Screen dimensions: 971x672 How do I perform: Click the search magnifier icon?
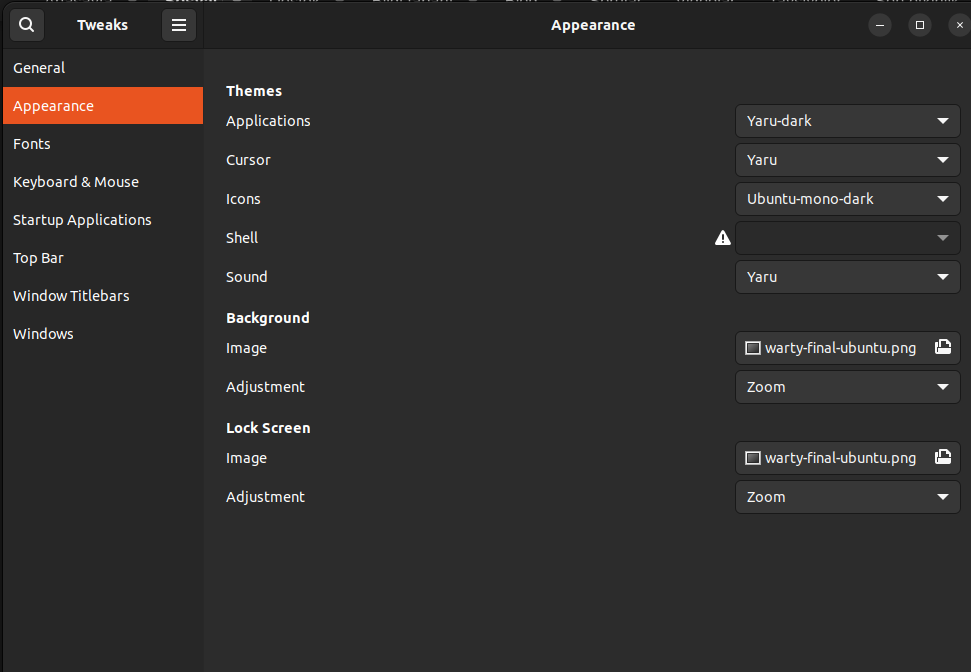click(x=26, y=25)
